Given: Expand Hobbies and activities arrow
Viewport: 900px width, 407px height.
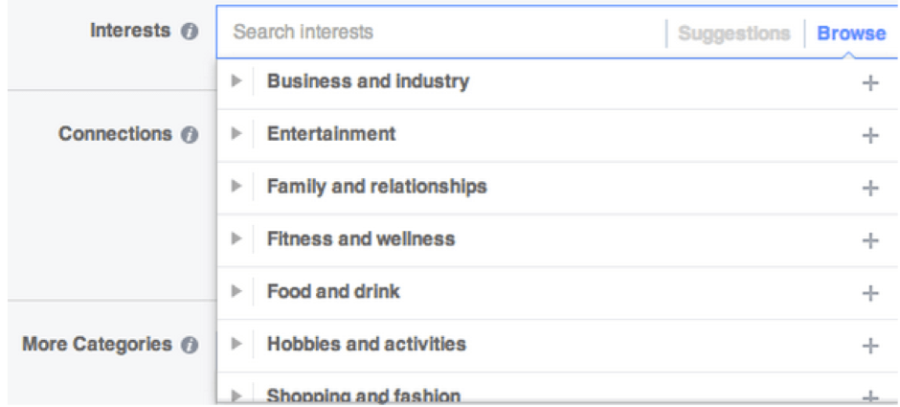Looking at the screenshot, I should (x=237, y=345).
